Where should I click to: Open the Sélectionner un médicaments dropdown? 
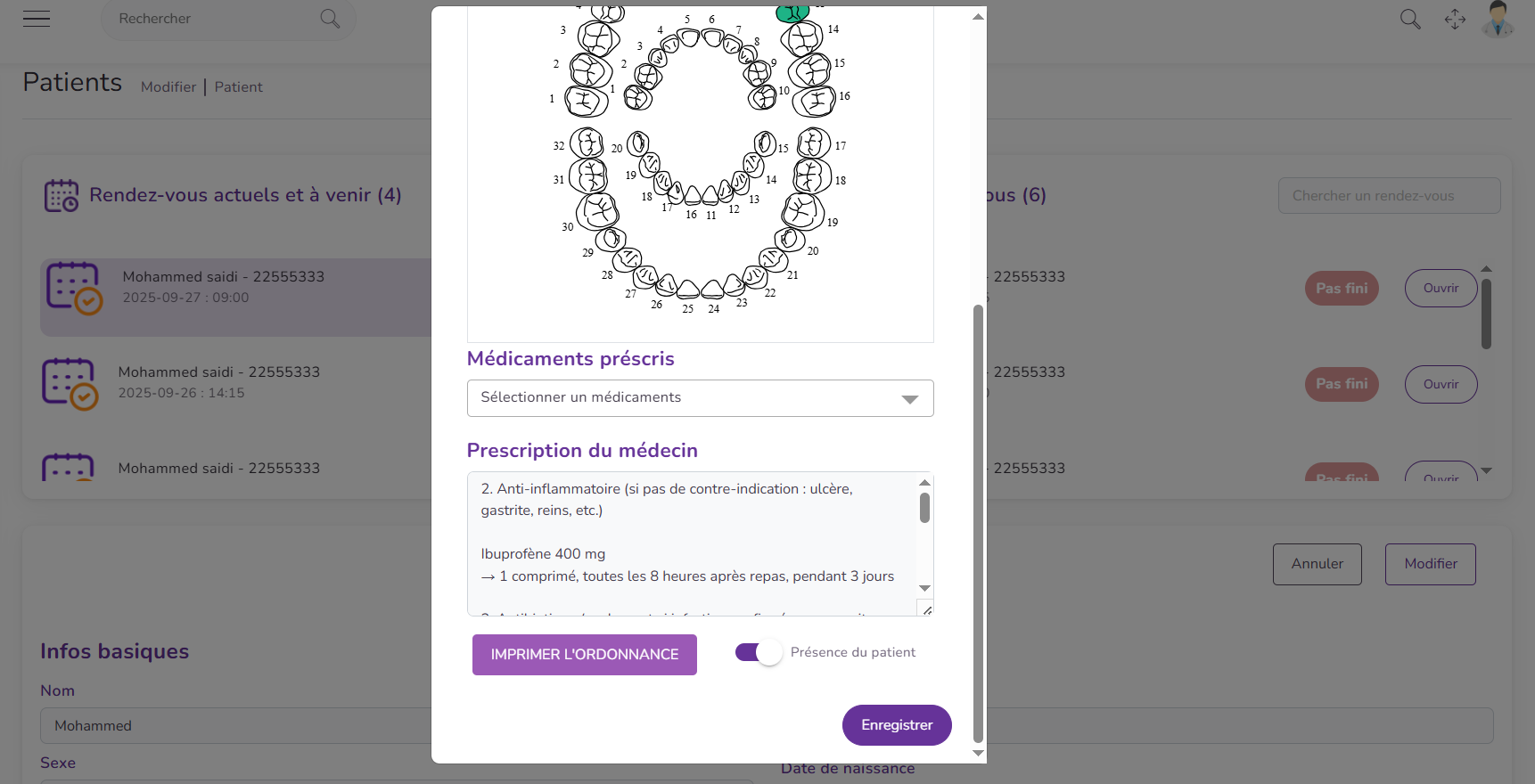coord(700,398)
